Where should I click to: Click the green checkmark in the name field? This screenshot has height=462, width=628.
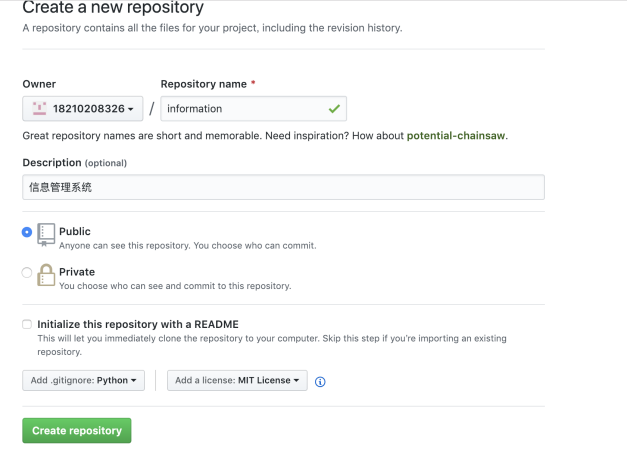334,108
